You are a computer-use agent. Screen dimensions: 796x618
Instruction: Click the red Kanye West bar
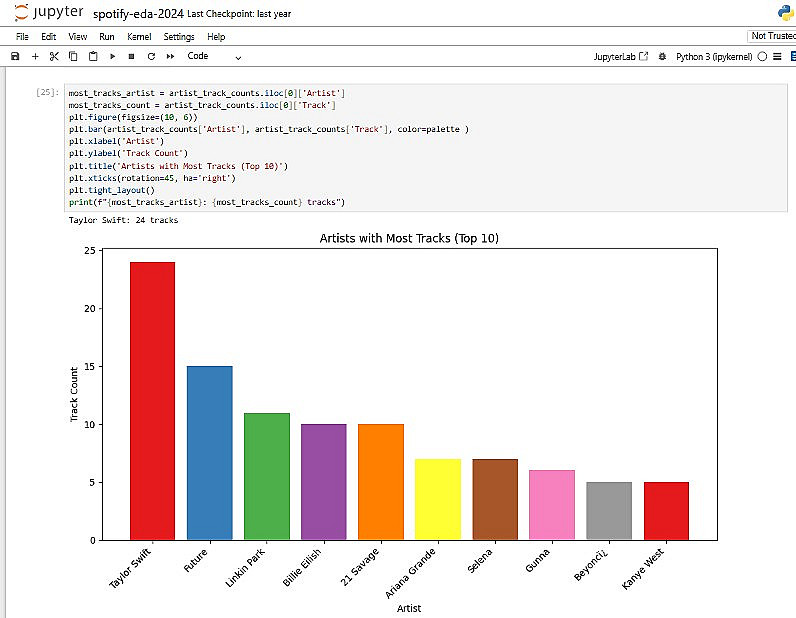tap(667, 511)
